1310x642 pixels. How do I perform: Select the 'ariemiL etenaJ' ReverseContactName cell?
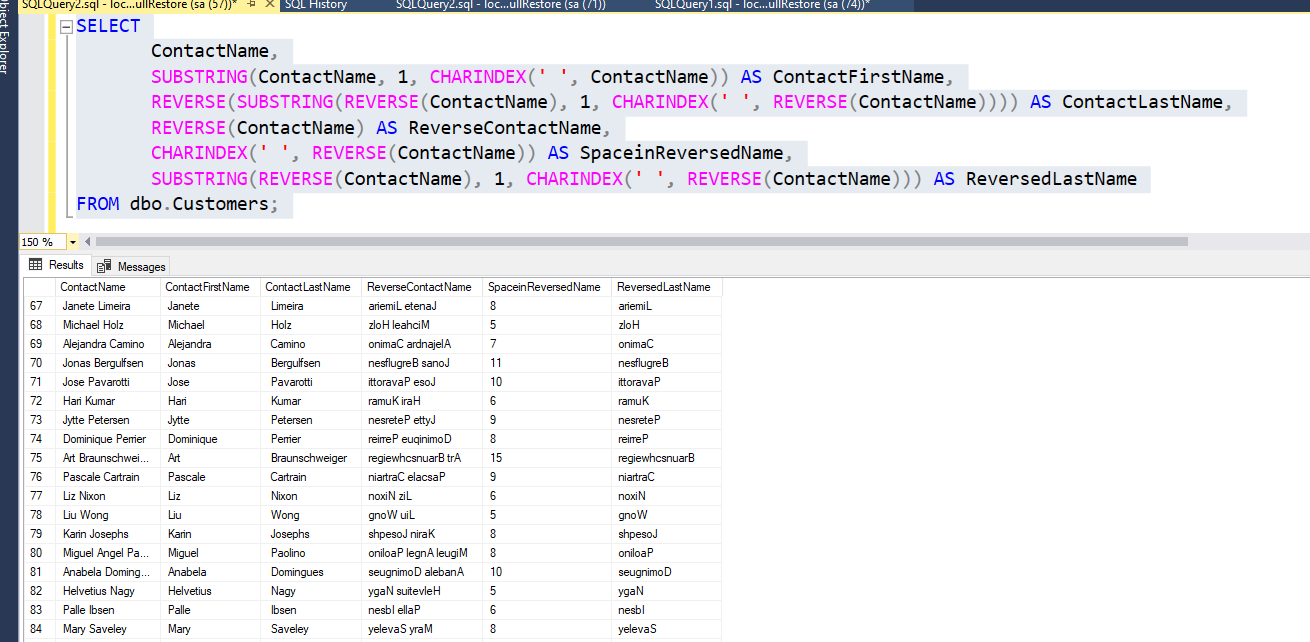pyautogui.click(x=422, y=306)
